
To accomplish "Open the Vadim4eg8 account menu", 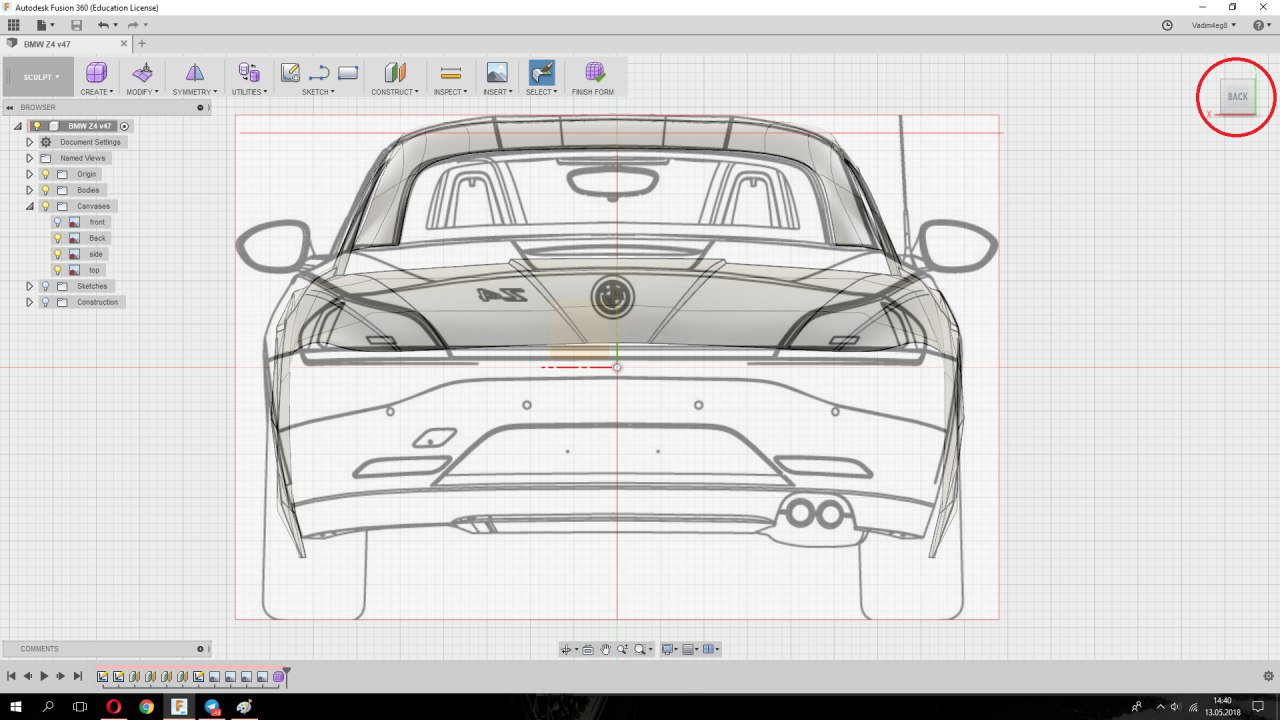I will [x=1214, y=25].
